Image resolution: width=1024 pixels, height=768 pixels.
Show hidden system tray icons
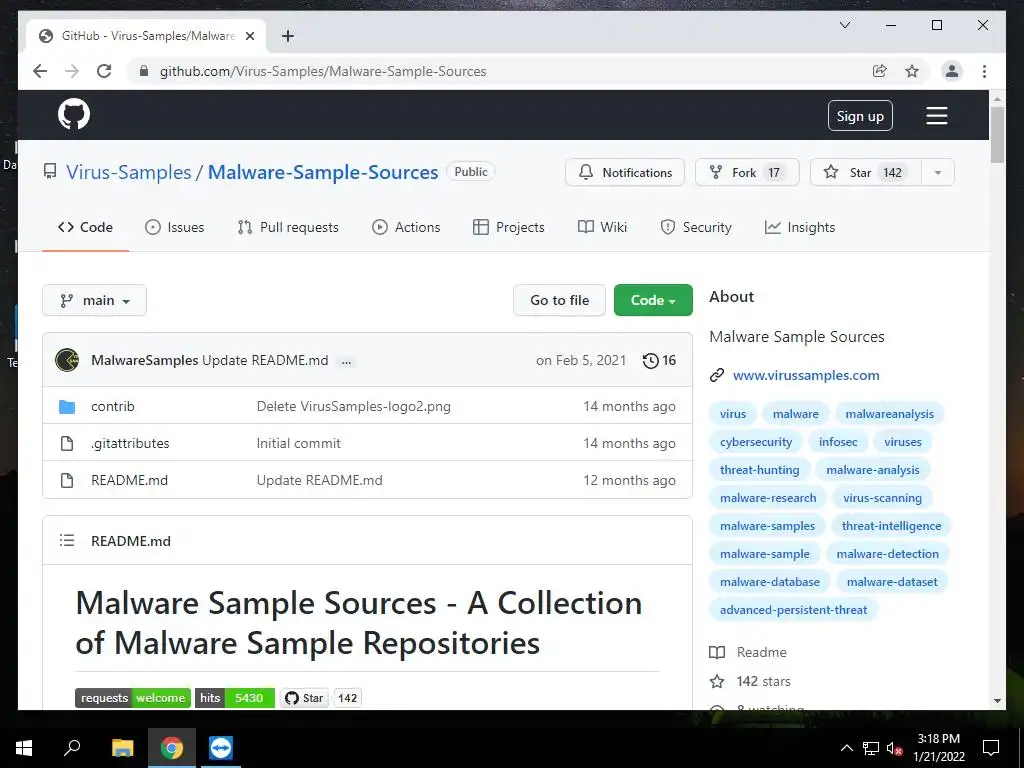[x=846, y=748]
